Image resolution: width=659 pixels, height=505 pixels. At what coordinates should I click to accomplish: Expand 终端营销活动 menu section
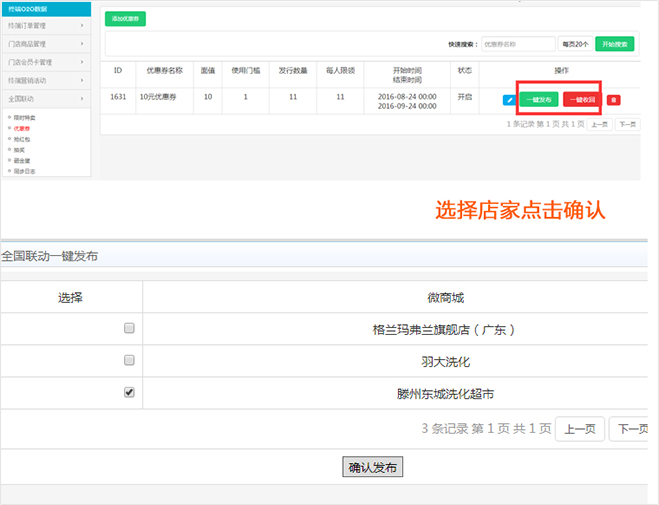[x=46, y=80]
